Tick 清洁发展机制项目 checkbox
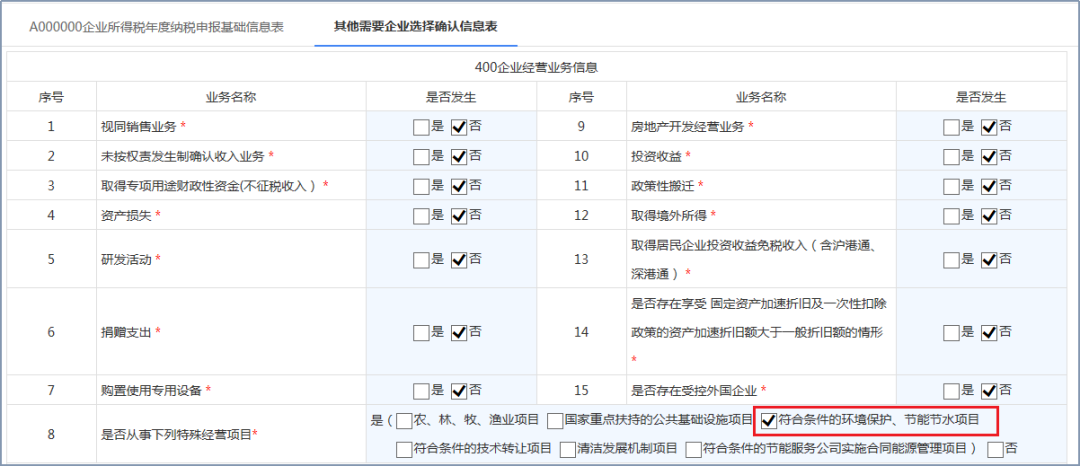Viewport: 1080px width, 466px height. (x=568, y=450)
